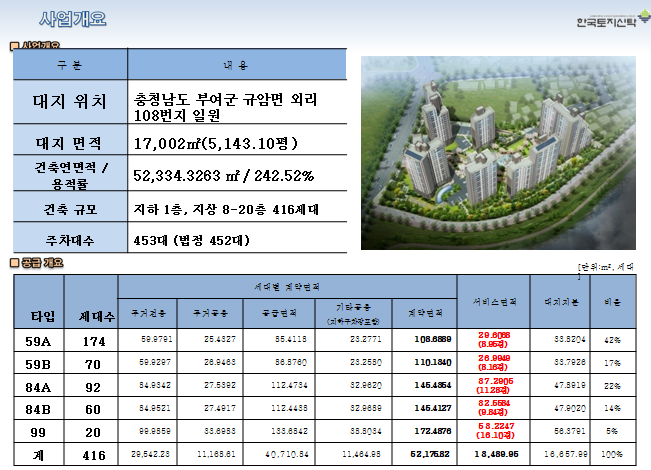Select the 계 total row label

tap(38, 455)
